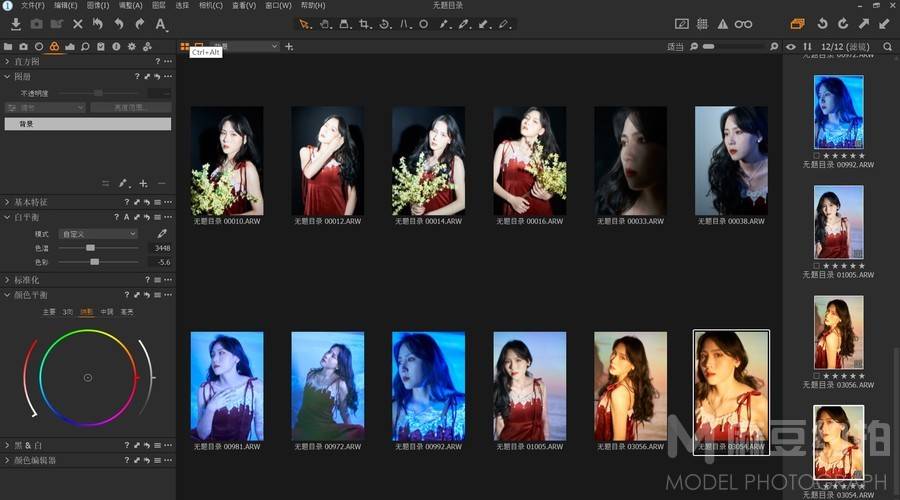
Task: Click the X delete icon in toolbar
Action: tap(77, 24)
